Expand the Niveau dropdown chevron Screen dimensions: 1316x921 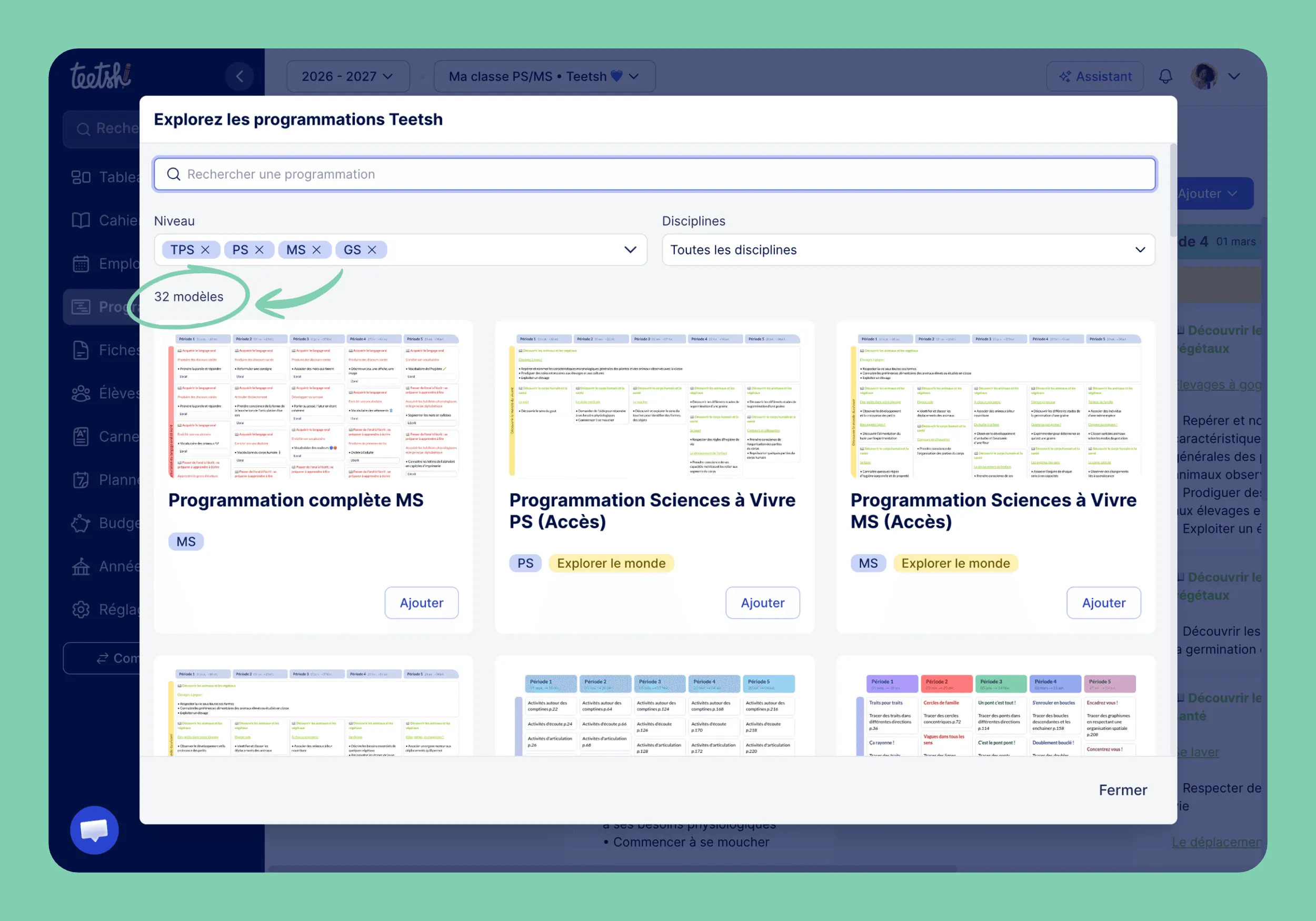point(630,250)
